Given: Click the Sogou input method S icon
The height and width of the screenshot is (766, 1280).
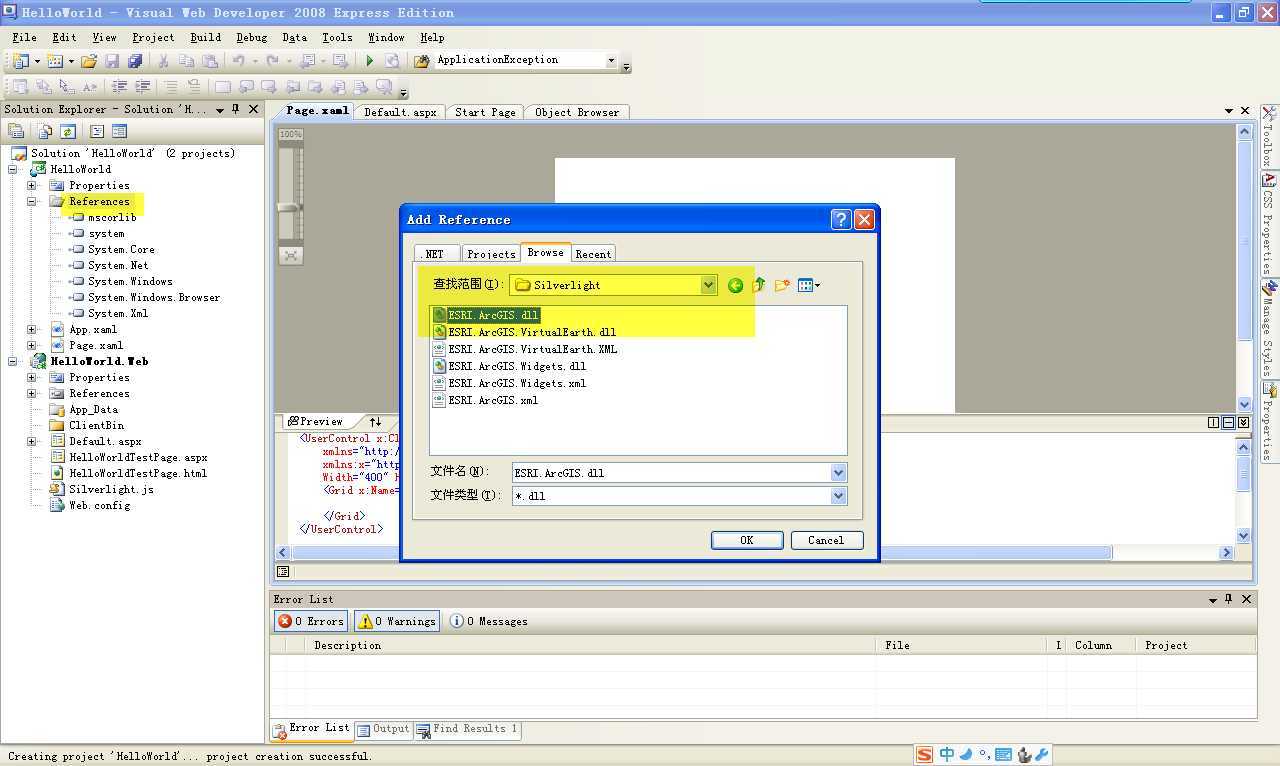Looking at the screenshot, I should (x=925, y=755).
